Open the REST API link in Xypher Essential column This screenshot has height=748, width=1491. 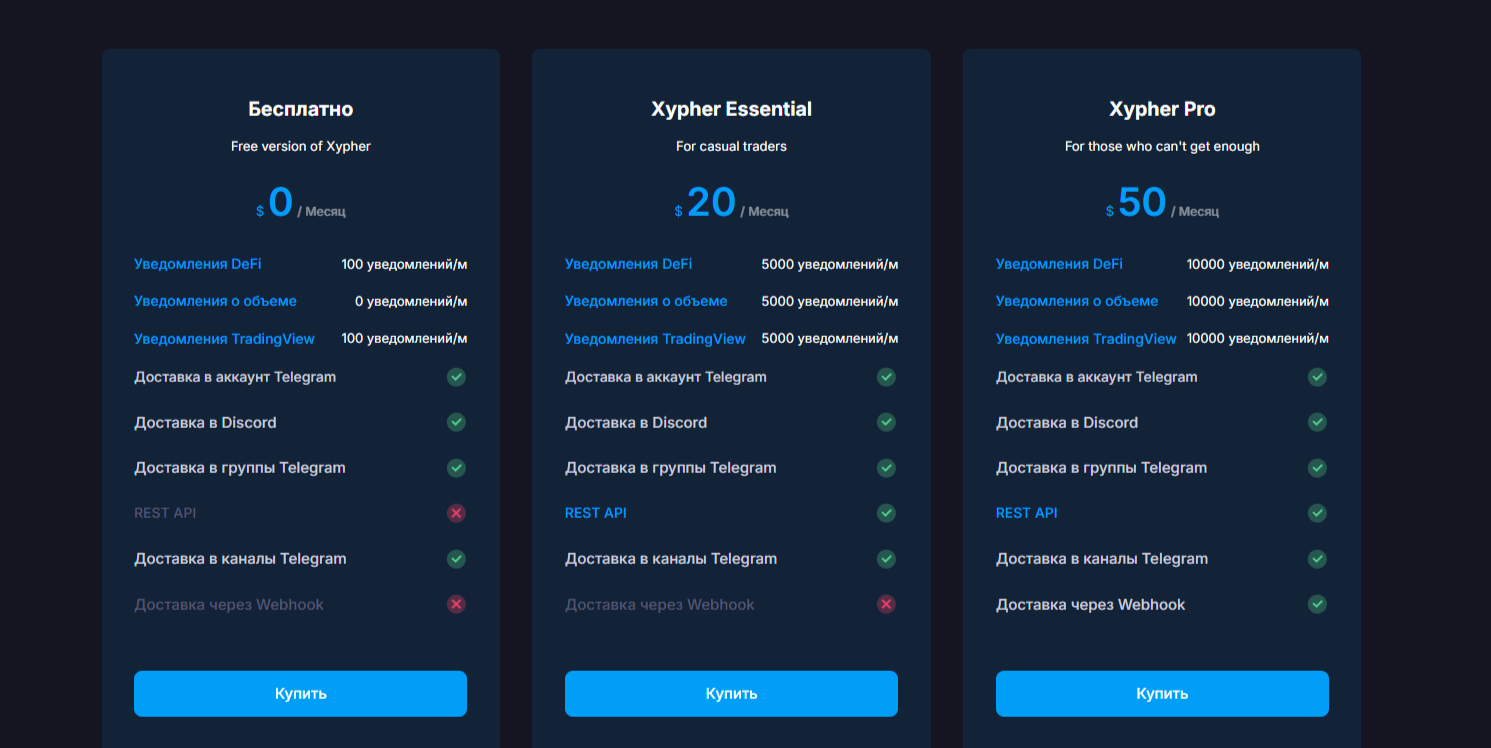point(596,513)
